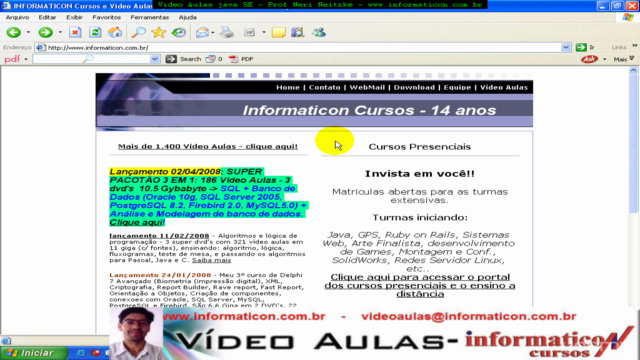Viewport: 640px width, 360px height.
Task: Click the cursos presenciais portal link
Action: click(420, 285)
